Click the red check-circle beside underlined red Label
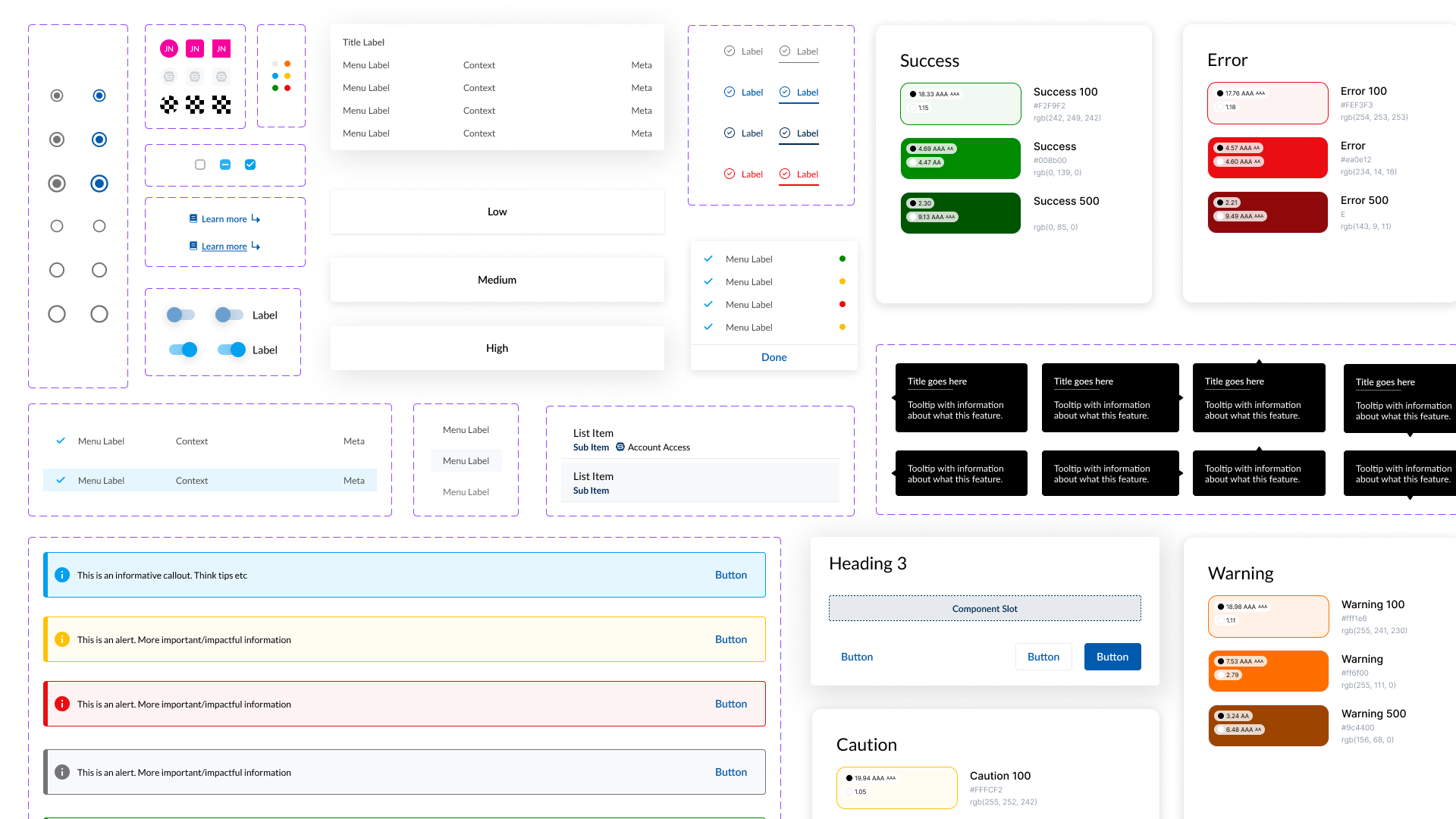The height and width of the screenshot is (819, 1456). (785, 174)
